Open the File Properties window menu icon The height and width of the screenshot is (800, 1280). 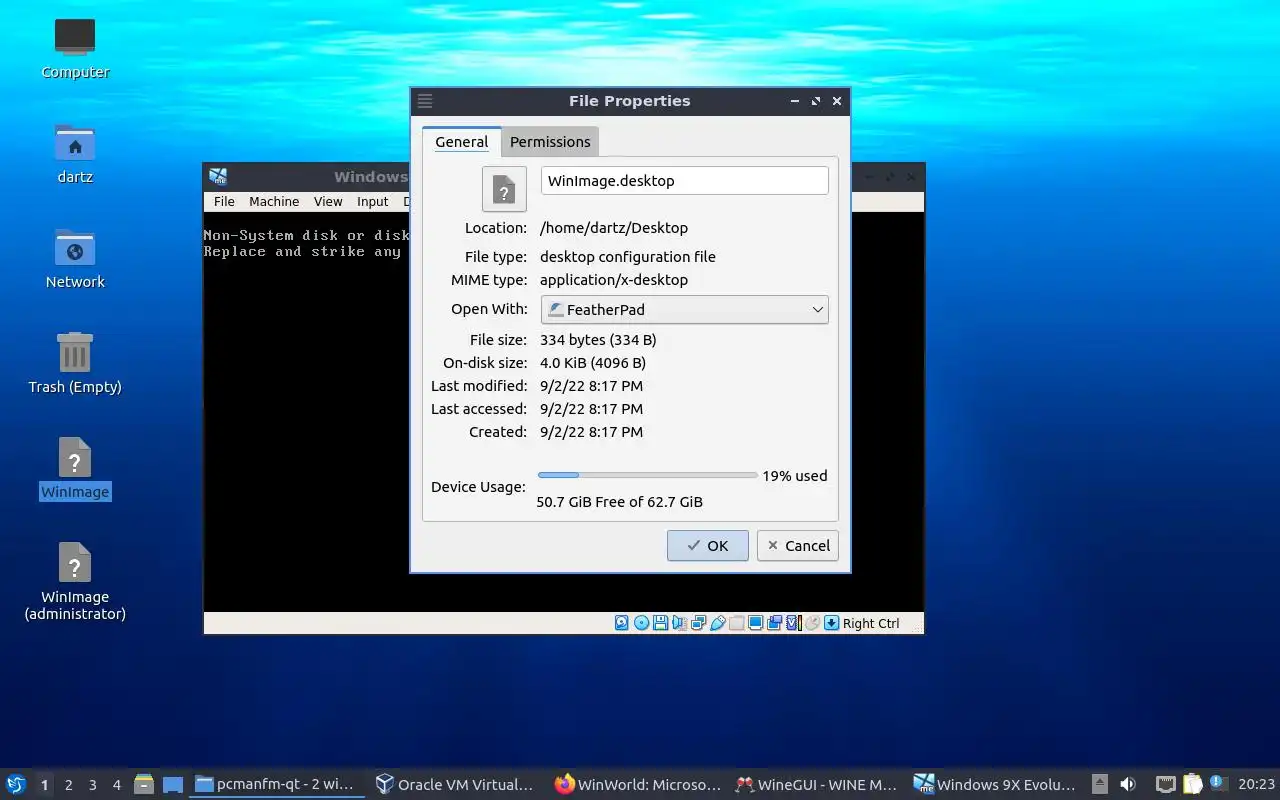tap(425, 101)
